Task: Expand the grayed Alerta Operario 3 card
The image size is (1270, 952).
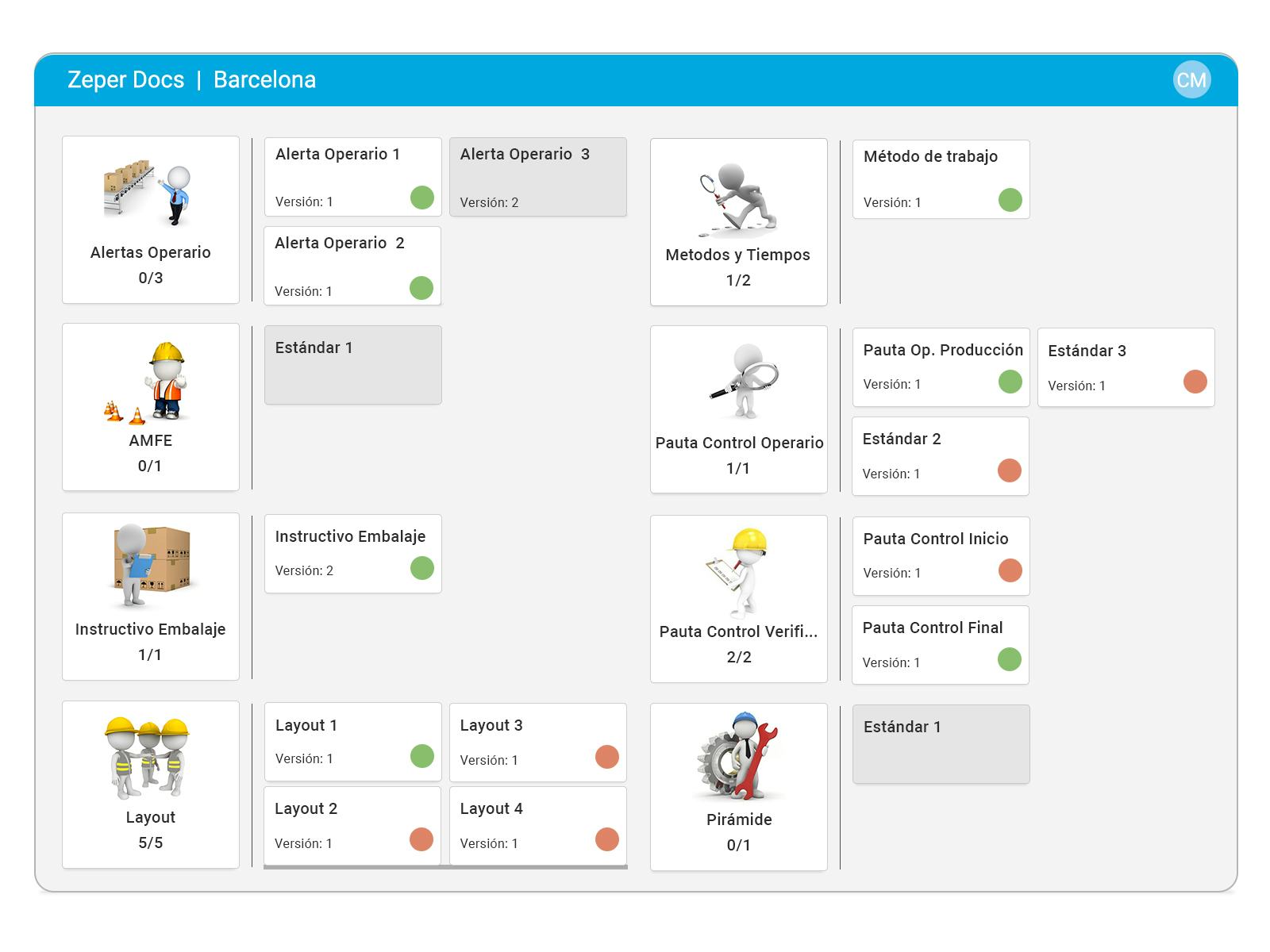Action: (538, 176)
